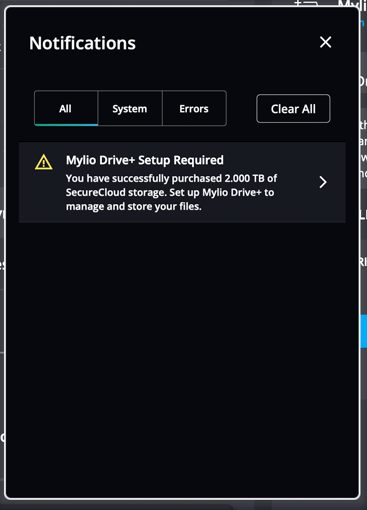Close the Notifications panel
This screenshot has height=510, width=367.
pos(325,42)
